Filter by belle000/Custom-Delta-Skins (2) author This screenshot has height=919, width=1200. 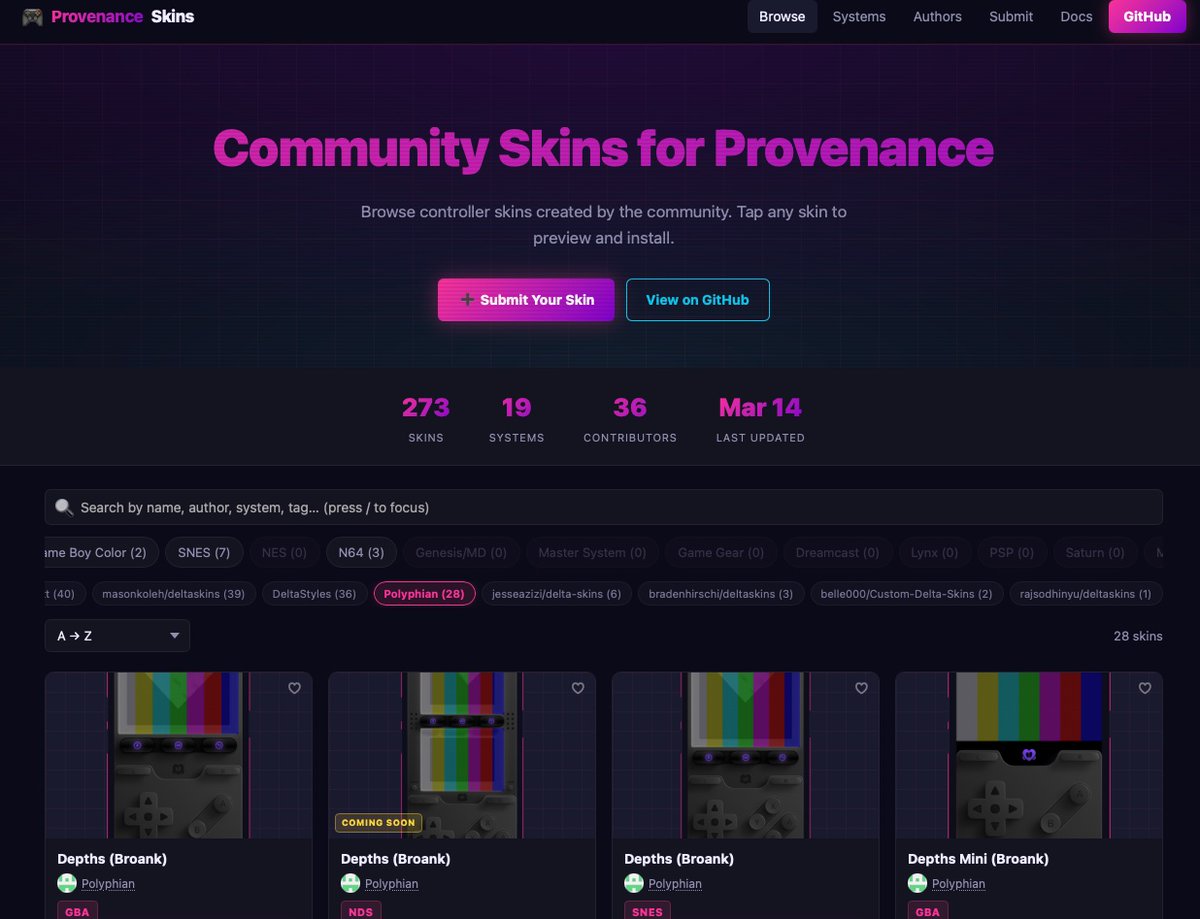point(906,594)
